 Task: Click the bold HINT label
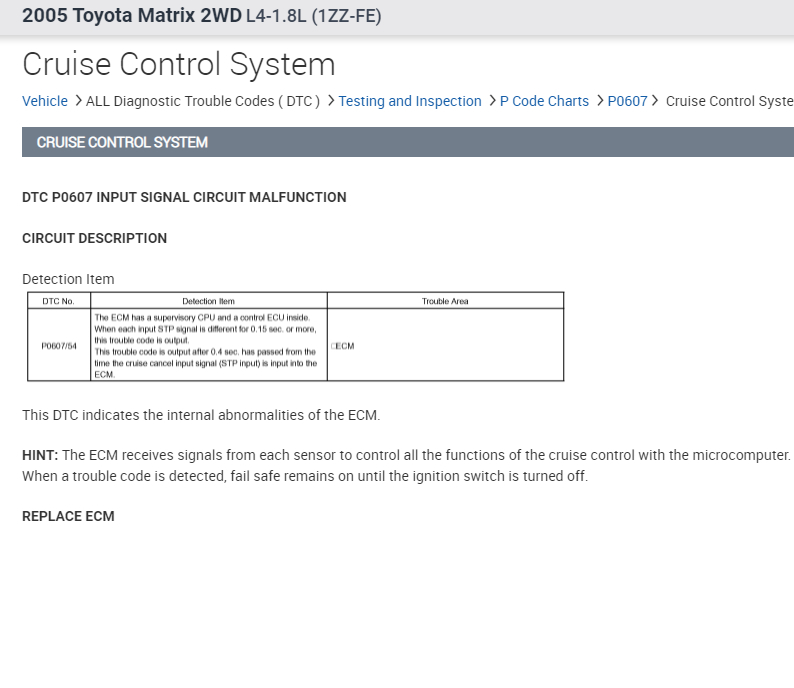[x=40, y=455]
